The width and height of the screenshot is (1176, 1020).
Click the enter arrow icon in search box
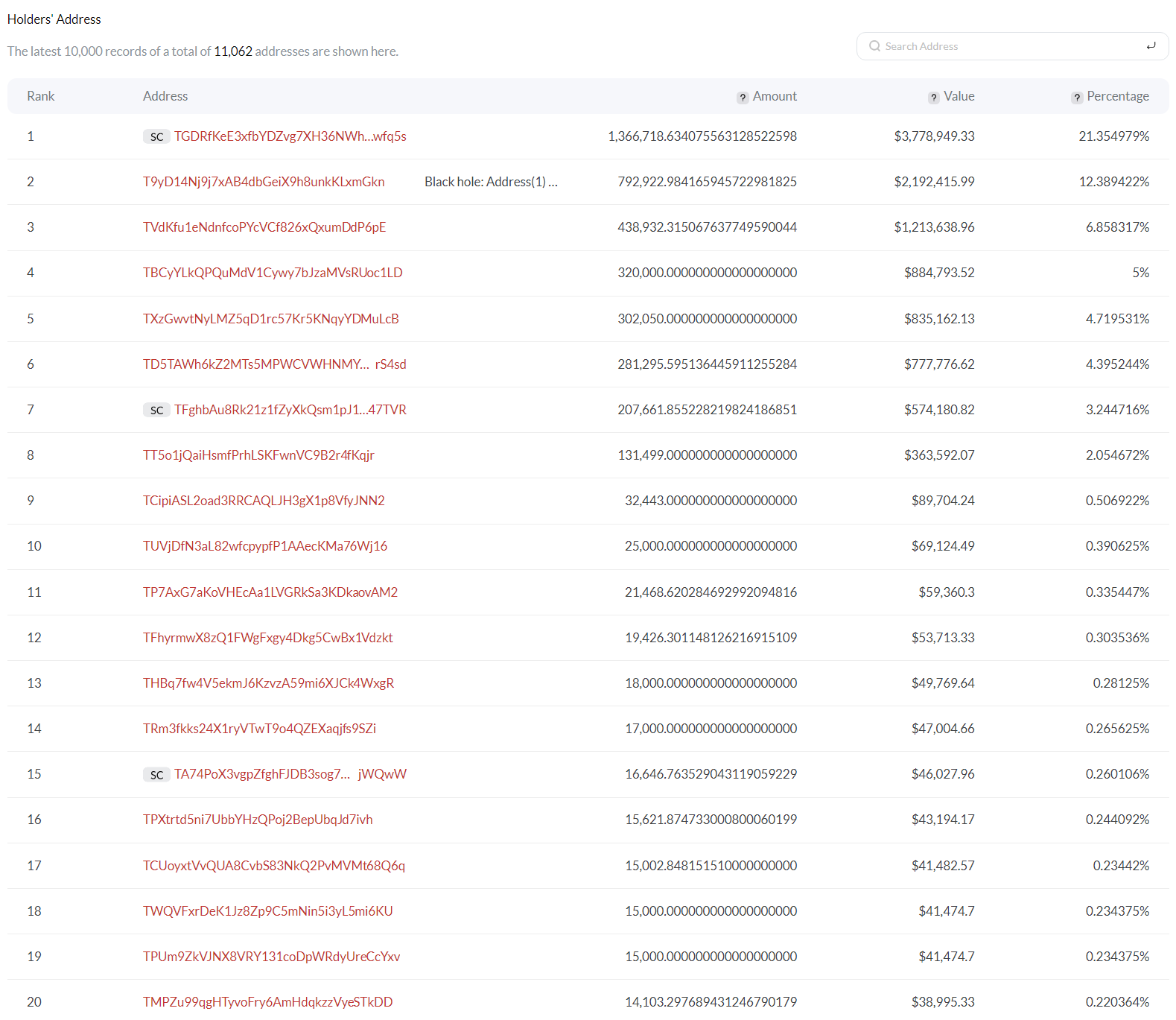[1151, 45]
